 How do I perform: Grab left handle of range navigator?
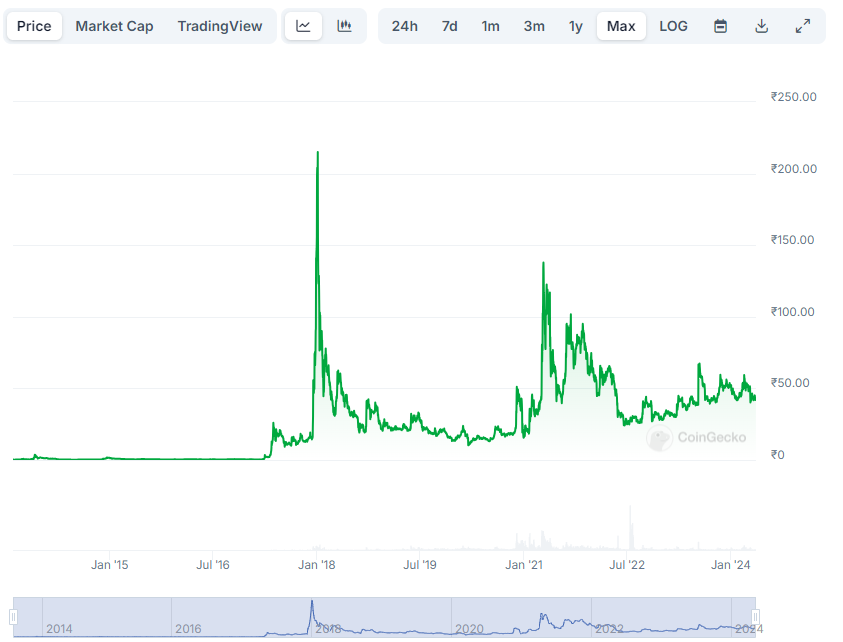(13, 616)
